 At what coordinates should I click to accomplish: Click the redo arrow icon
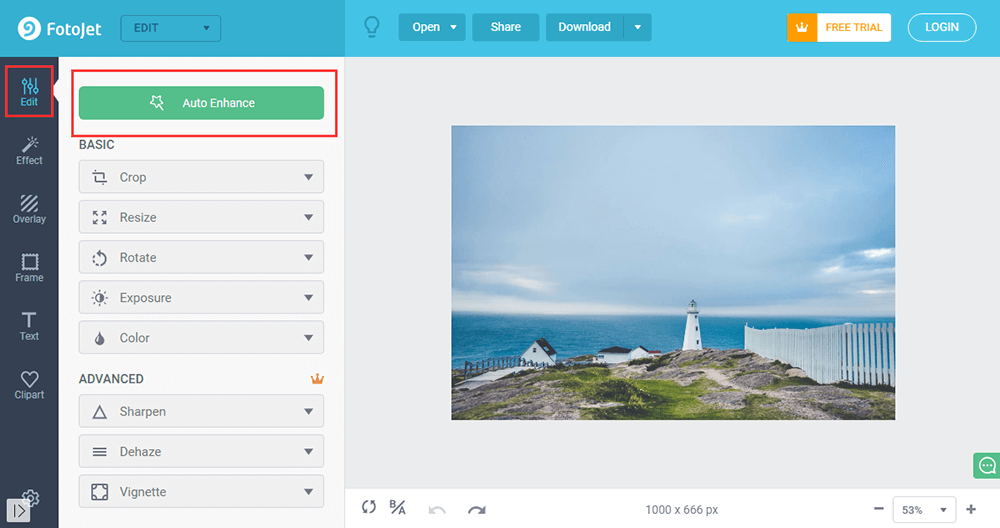(x=476, y=509)
